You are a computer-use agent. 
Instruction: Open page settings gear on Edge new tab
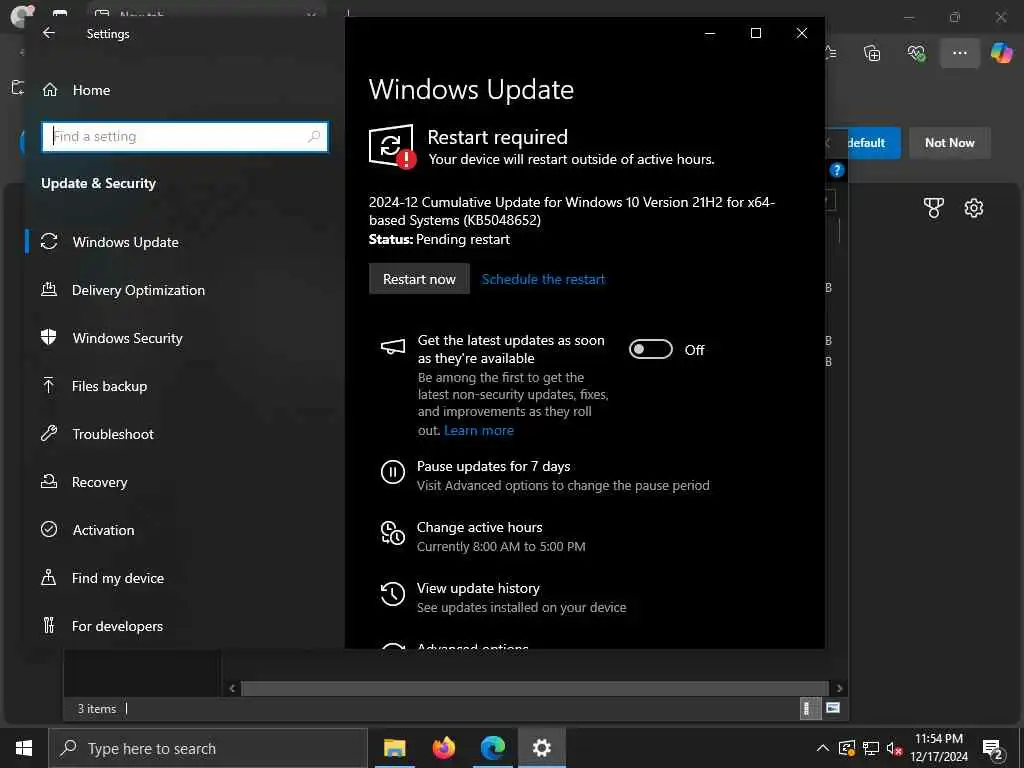coord(974,208)
